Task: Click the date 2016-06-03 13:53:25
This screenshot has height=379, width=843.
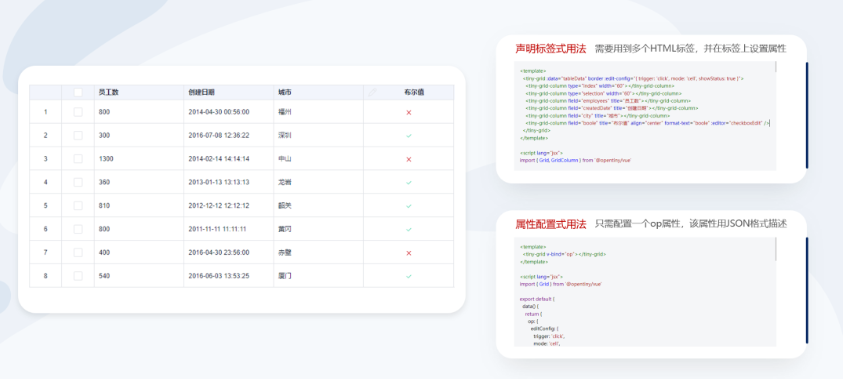Action: click(219, 276)
